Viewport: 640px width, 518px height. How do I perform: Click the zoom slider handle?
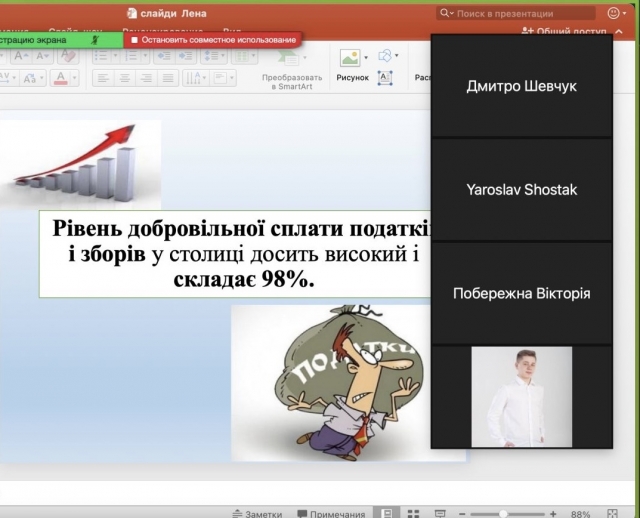[503, 513]
